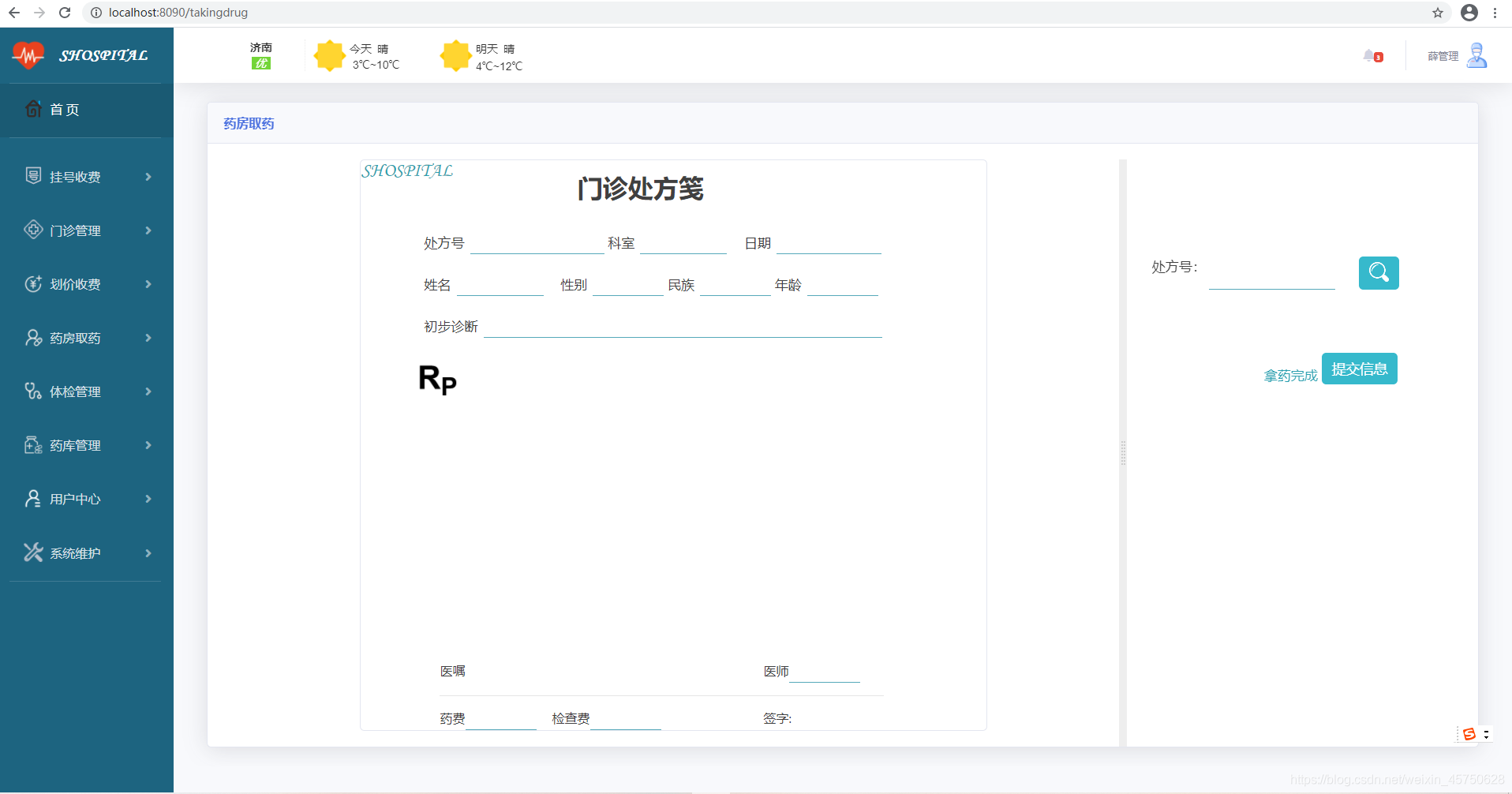Image resolution: width=1512 pixels, height=794 pixels.
Task: Open the browser profile icon
Action: (1469, 13)
